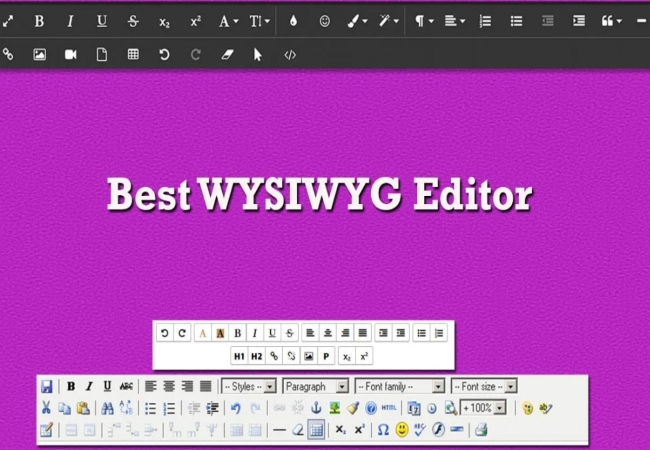Open magic wand style dropdown in dark toolbar

[x=388, y=21]
